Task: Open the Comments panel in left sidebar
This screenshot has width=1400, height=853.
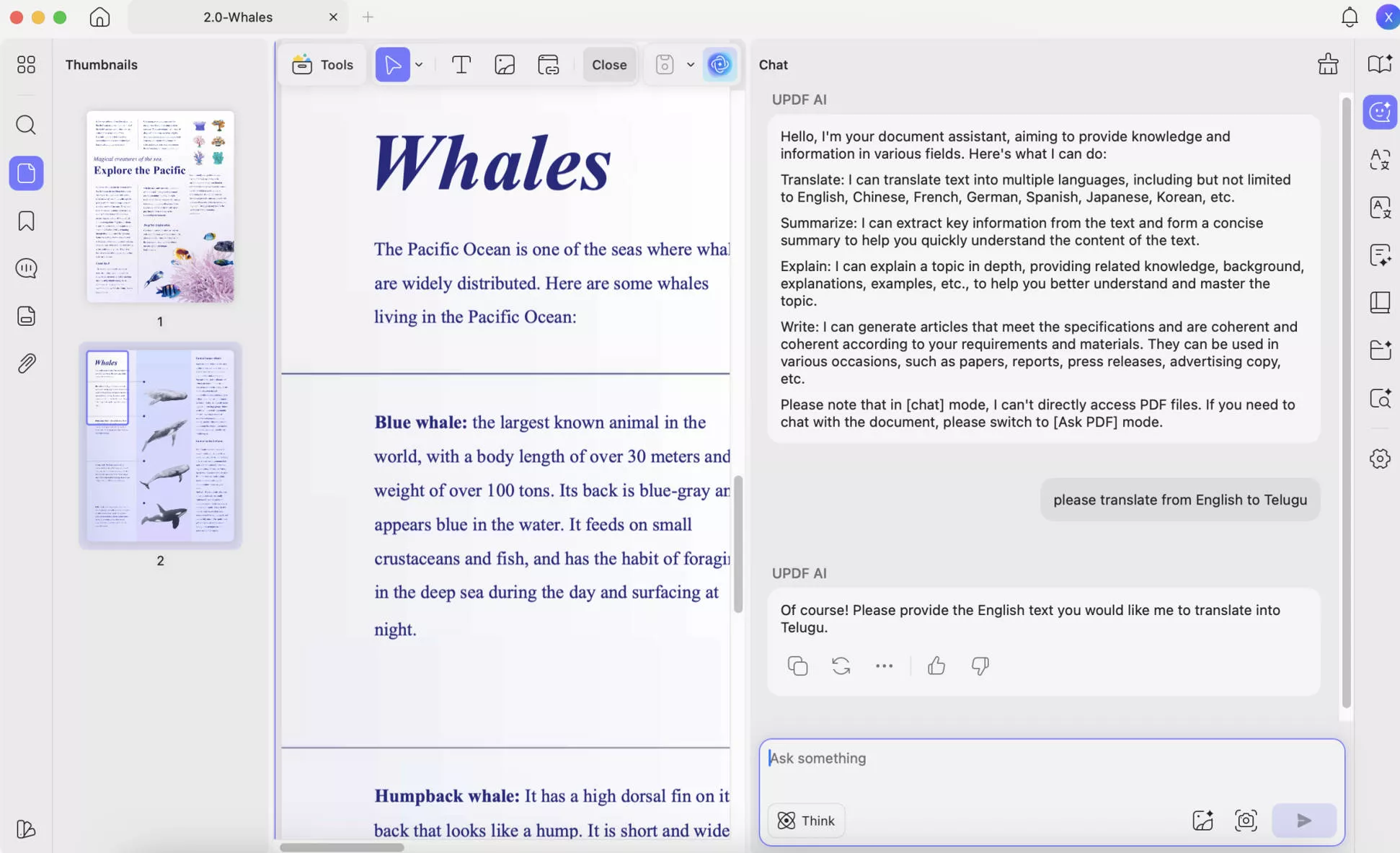Action: point(26,268)
